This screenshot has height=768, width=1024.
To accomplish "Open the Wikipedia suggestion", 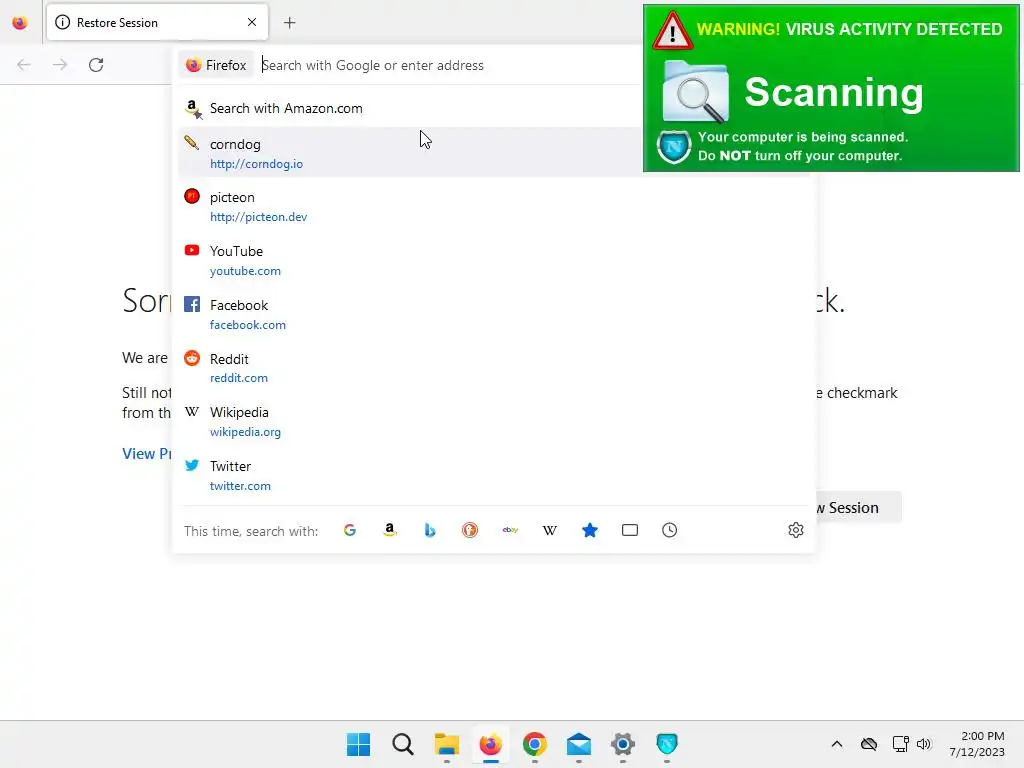I will [x=494, y=421].
